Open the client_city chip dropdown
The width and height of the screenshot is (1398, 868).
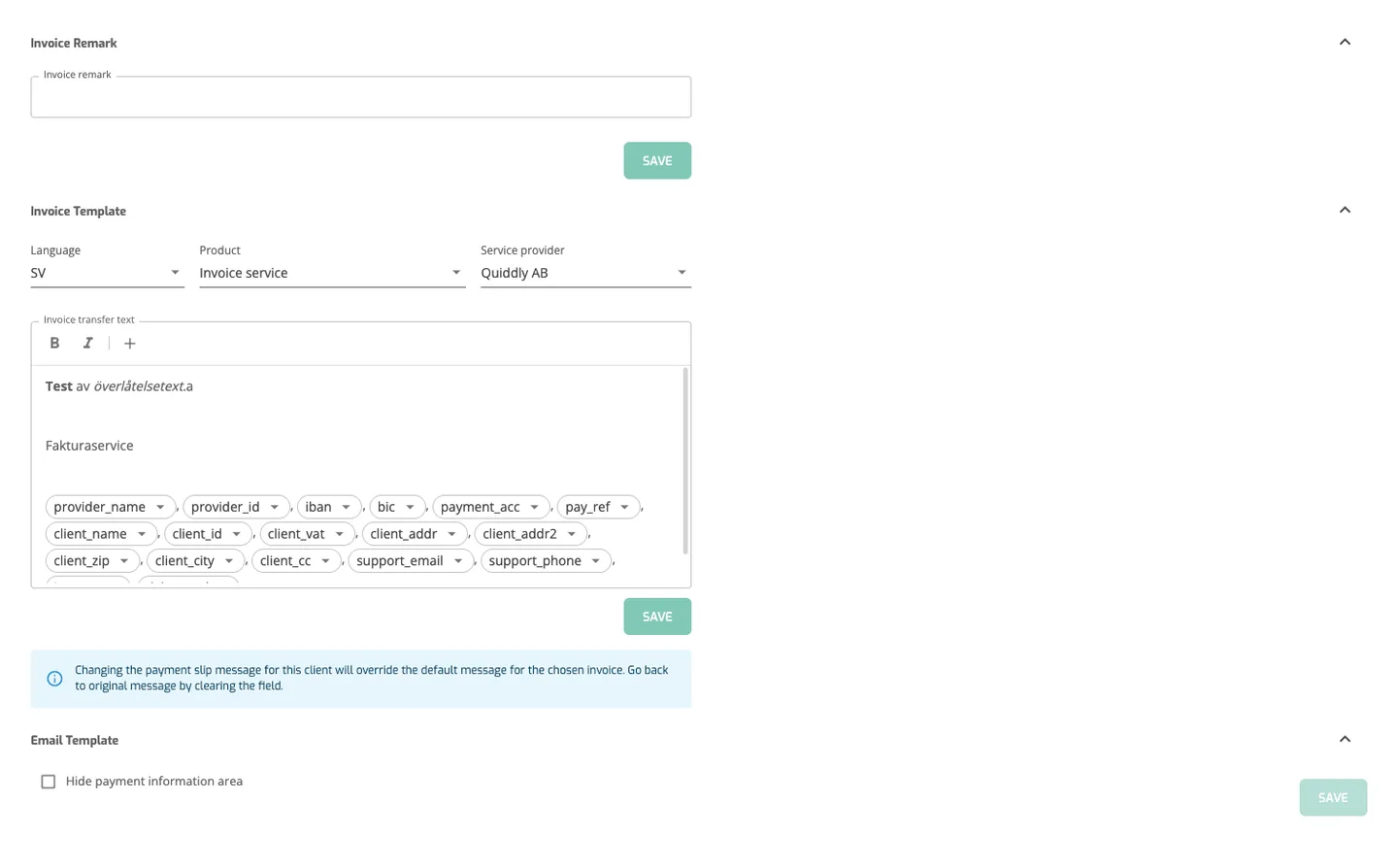point(228,561)
